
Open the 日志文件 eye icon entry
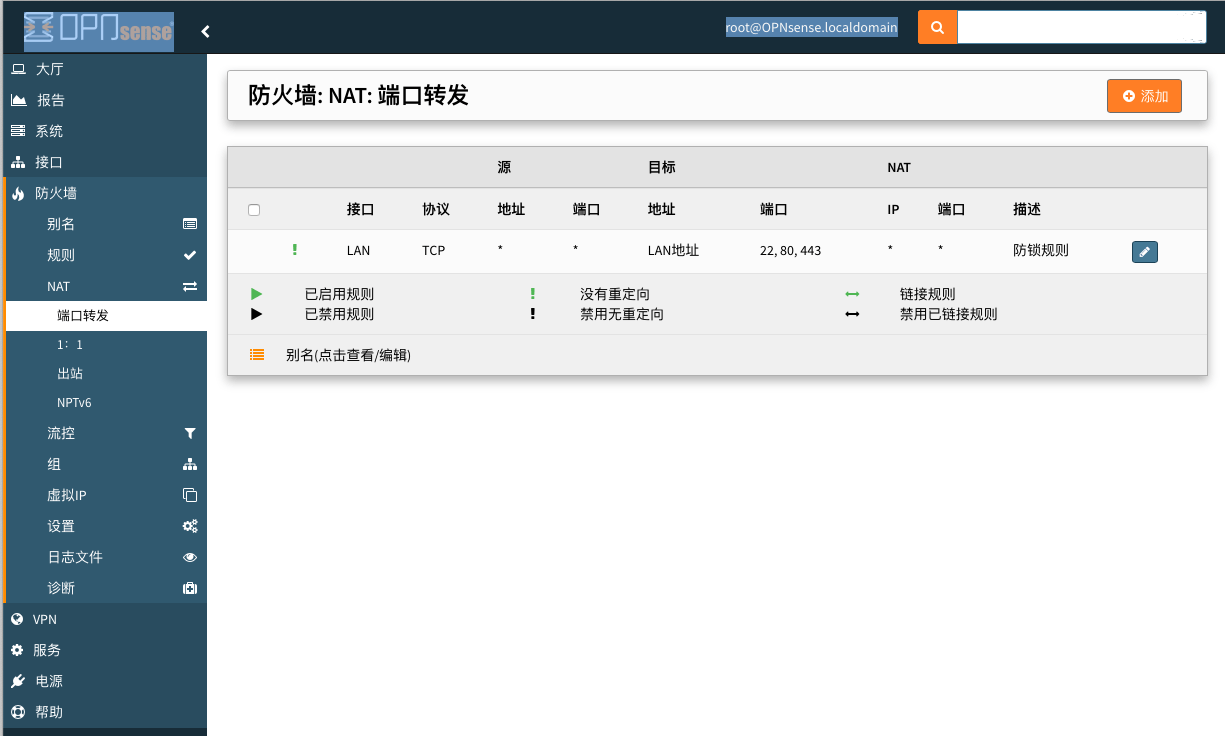tap(189, 557)
